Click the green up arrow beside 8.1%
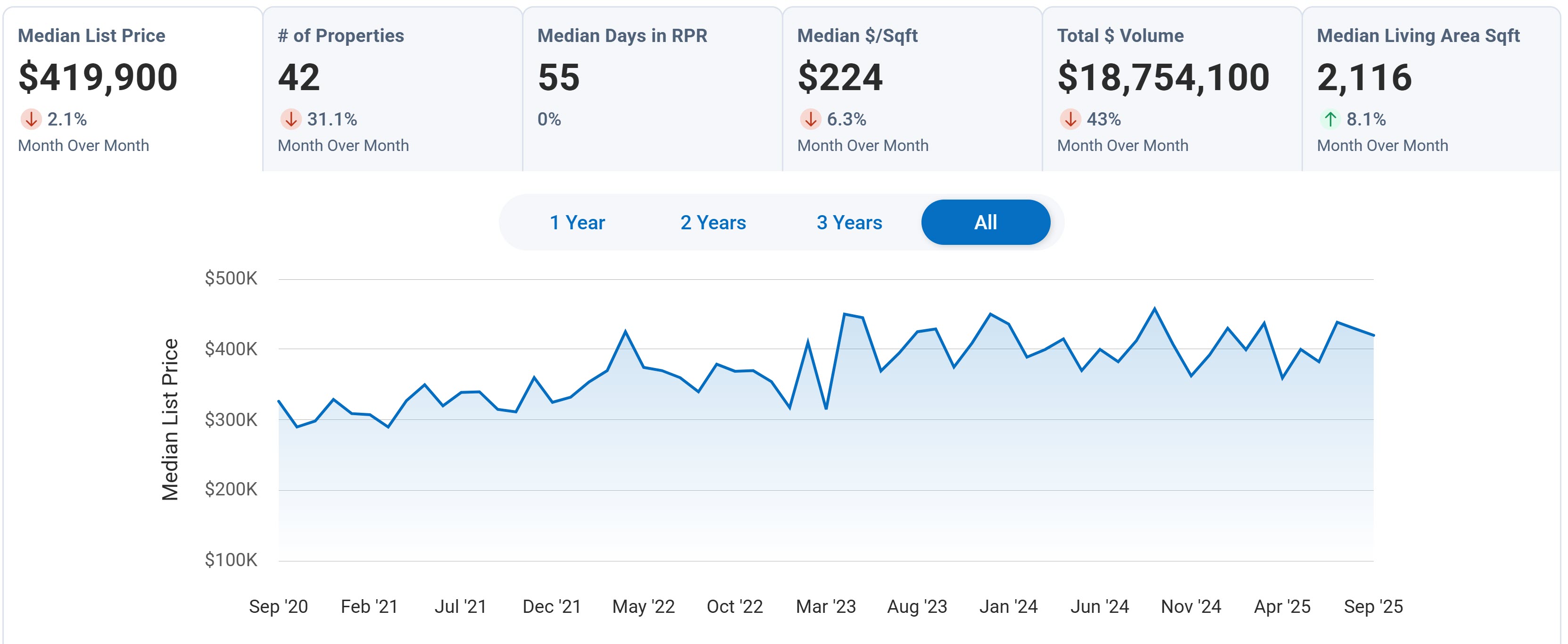This screenshot has width=1568, height=644. coord(1330,119)
